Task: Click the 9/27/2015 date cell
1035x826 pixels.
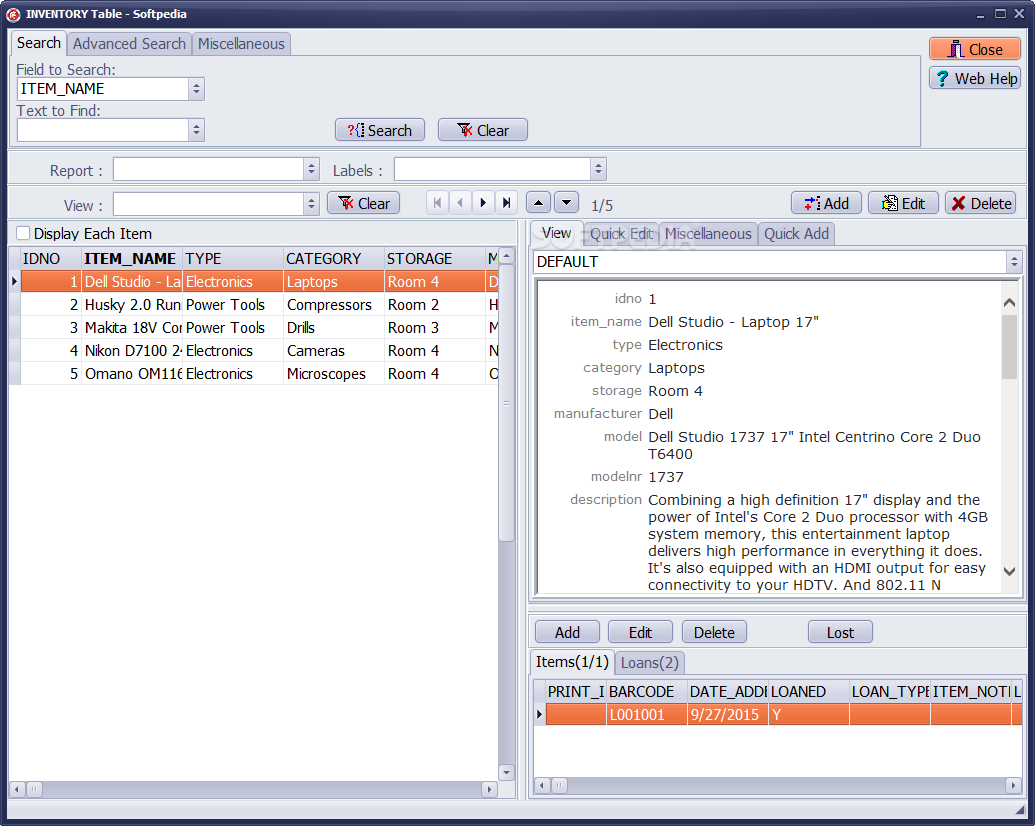Action: 727,714
